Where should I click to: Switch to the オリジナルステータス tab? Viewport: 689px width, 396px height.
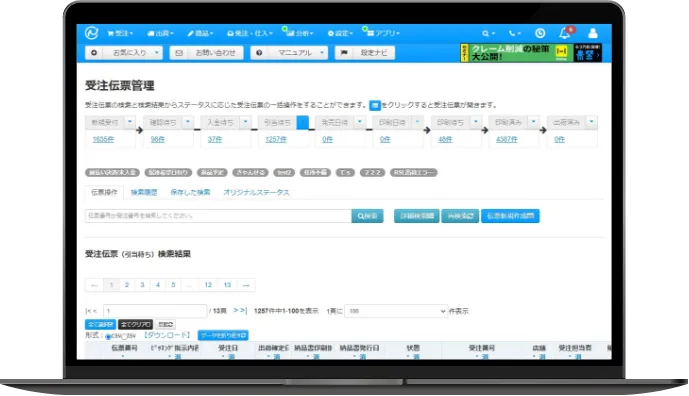256,193
